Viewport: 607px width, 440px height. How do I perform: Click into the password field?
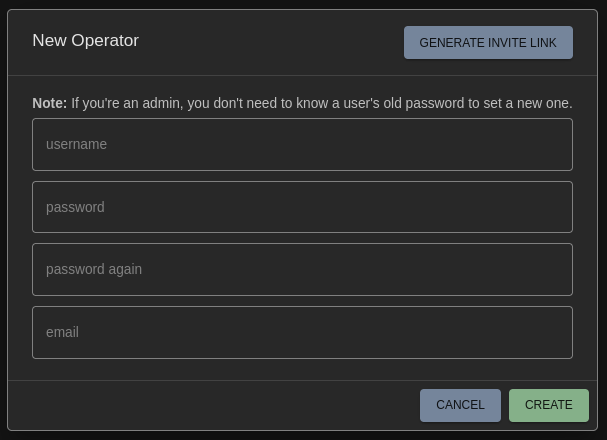[x=302, y=207]
